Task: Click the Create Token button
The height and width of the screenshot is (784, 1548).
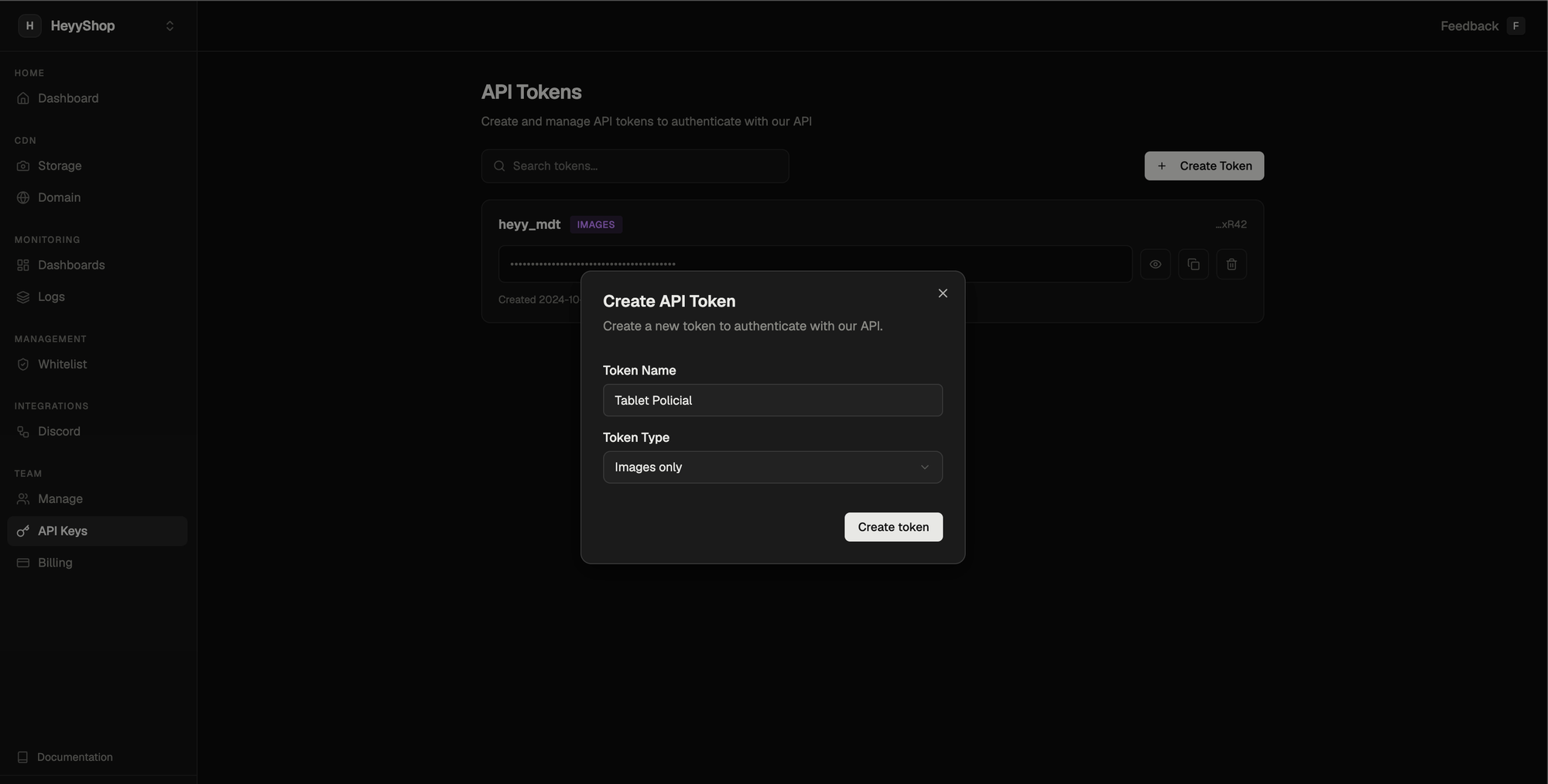Action: 1204,166
